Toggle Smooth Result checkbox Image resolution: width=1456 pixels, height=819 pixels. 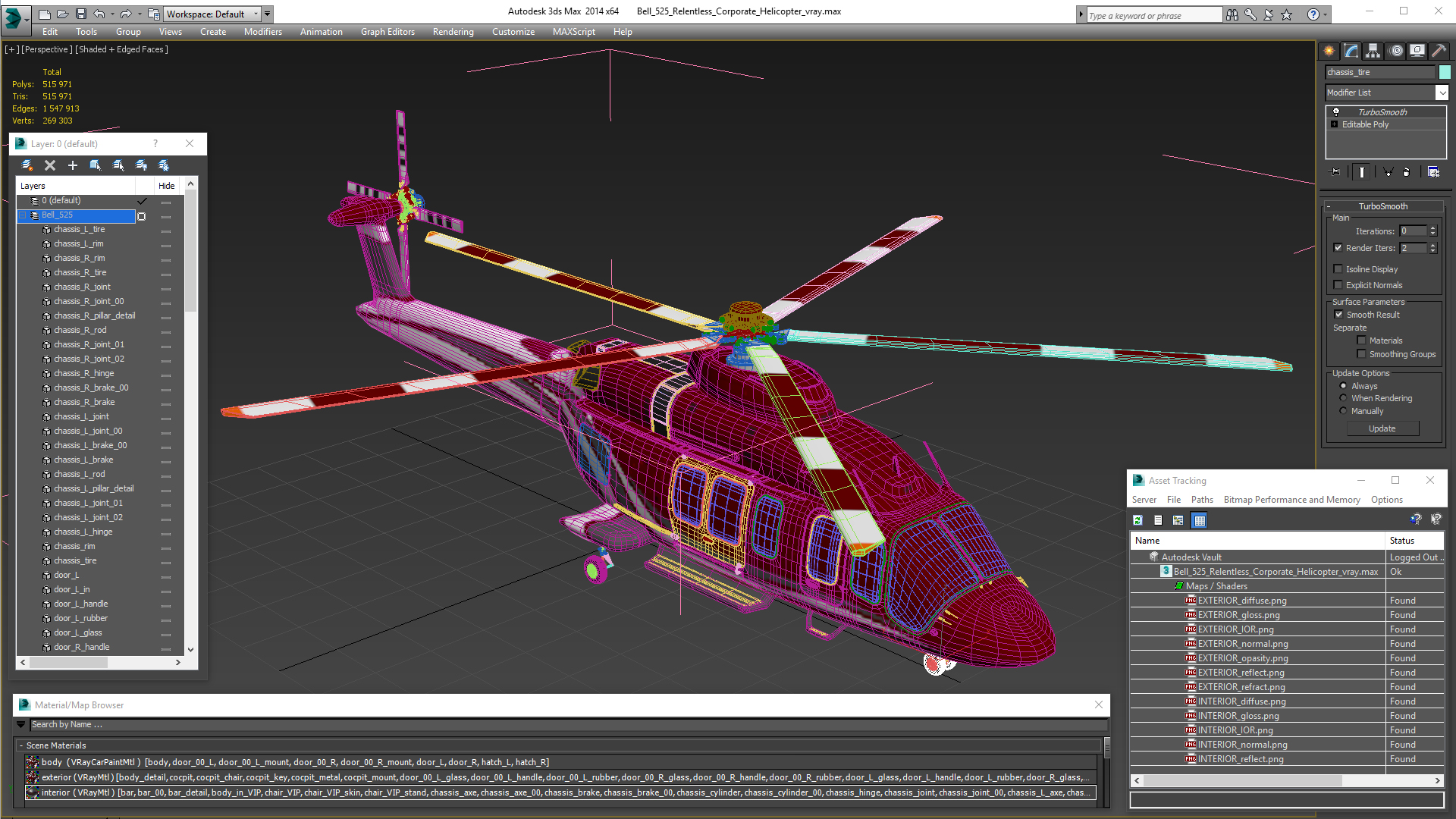[x=1338, y=315]
